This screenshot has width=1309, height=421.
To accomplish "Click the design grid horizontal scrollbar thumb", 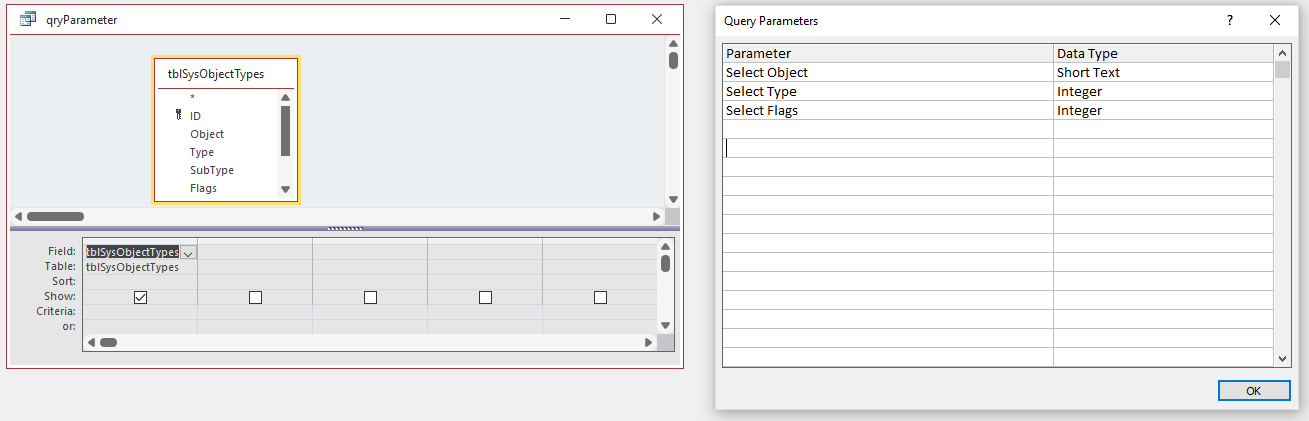I will coord(108,342).
